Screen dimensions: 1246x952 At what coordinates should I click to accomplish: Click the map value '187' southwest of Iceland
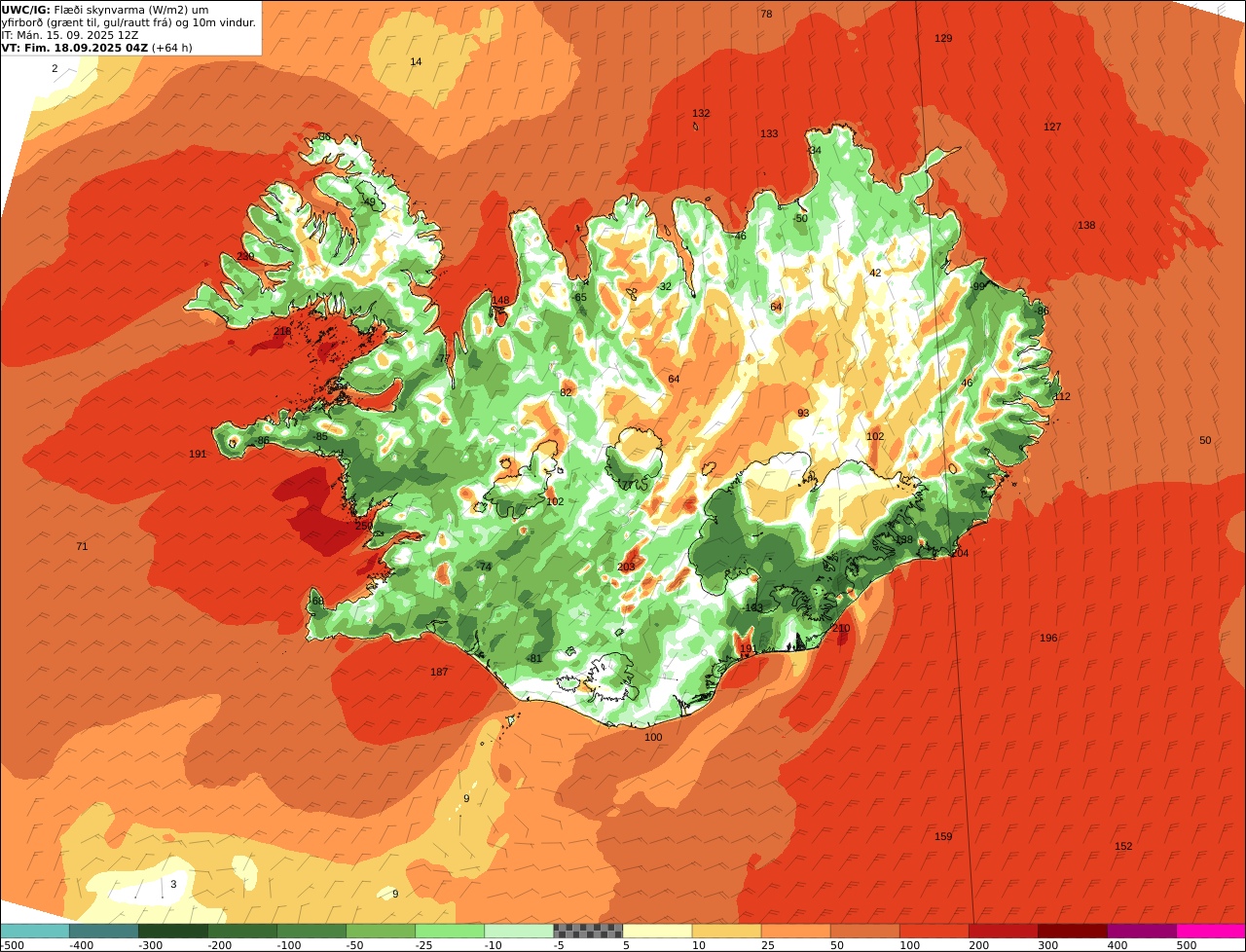coord(439,672)
